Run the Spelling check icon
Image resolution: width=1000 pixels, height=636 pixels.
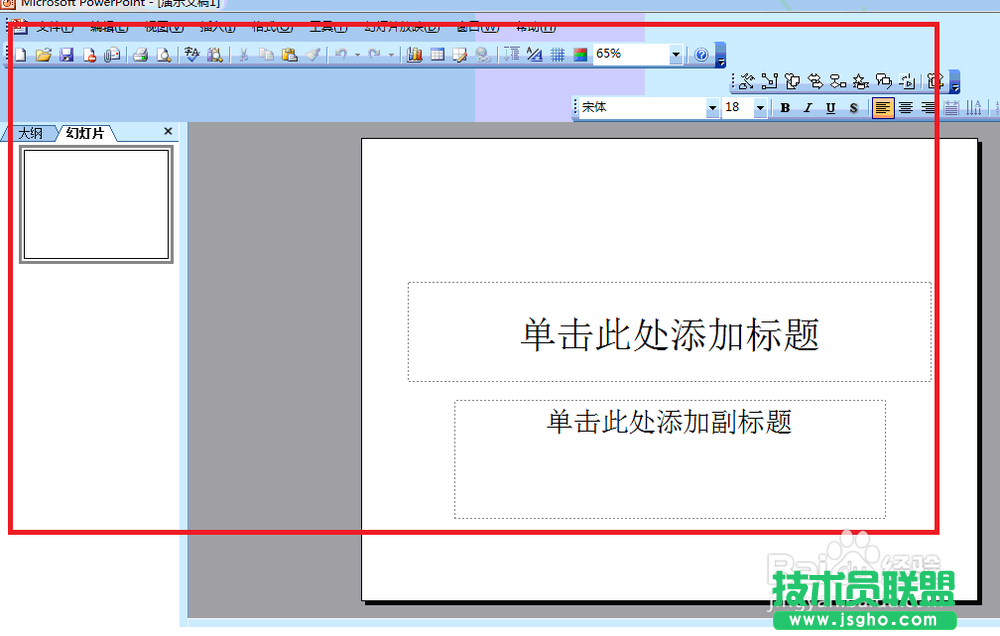[192, 54]
